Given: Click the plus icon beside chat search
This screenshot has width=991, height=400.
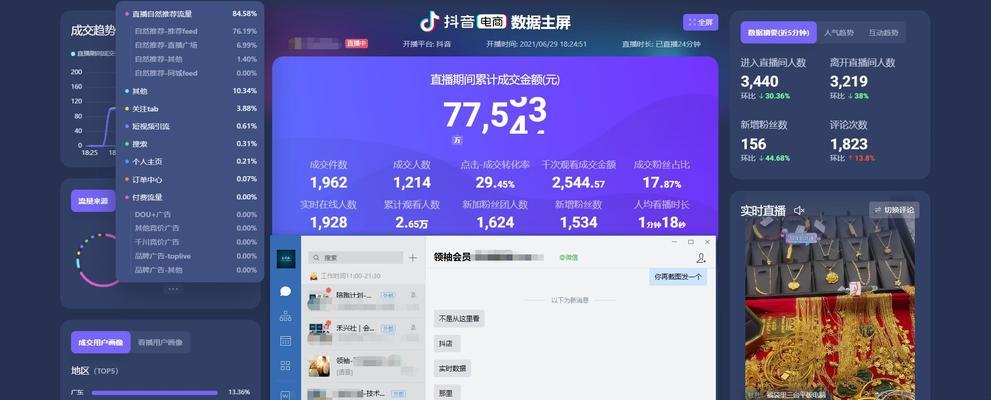Looking at the screenshot, I should (413, 258).
